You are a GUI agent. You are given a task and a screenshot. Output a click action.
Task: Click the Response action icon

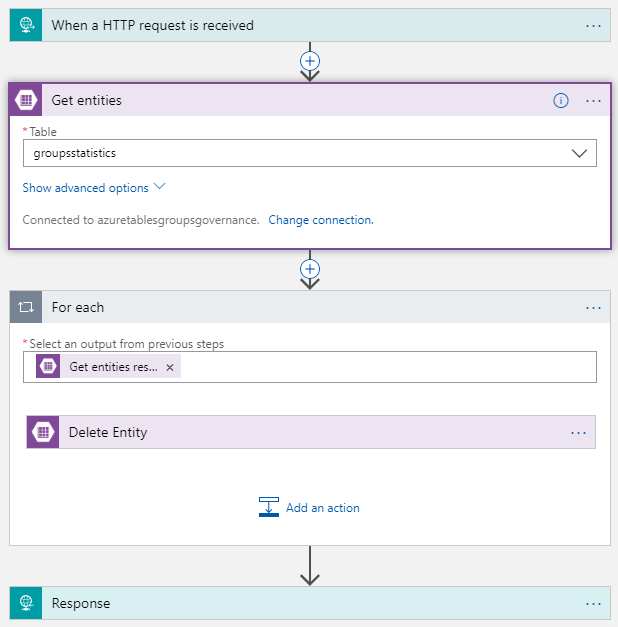[x=25, y=603]
